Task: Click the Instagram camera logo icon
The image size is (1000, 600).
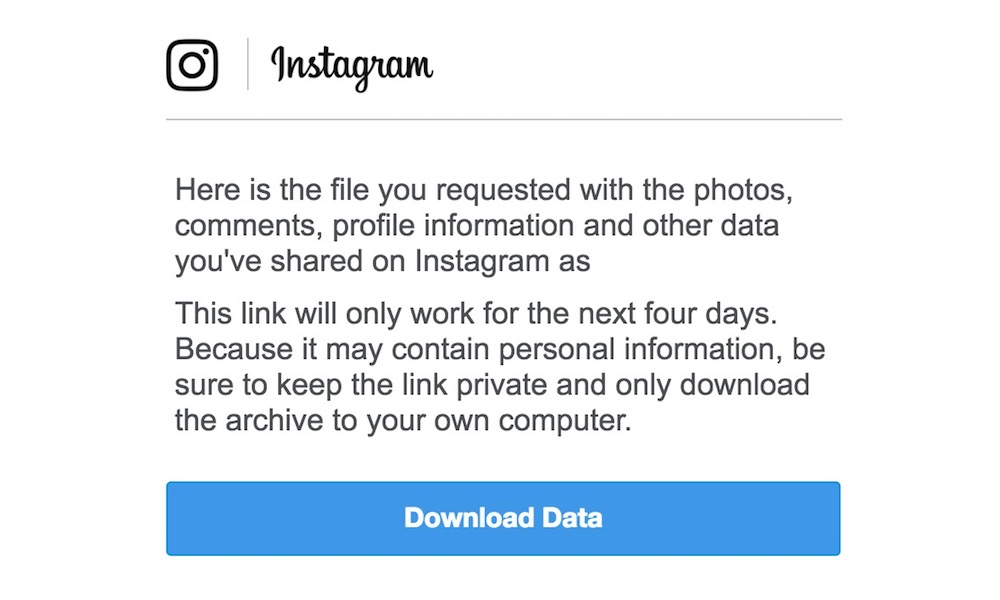Action: (192, 65)
